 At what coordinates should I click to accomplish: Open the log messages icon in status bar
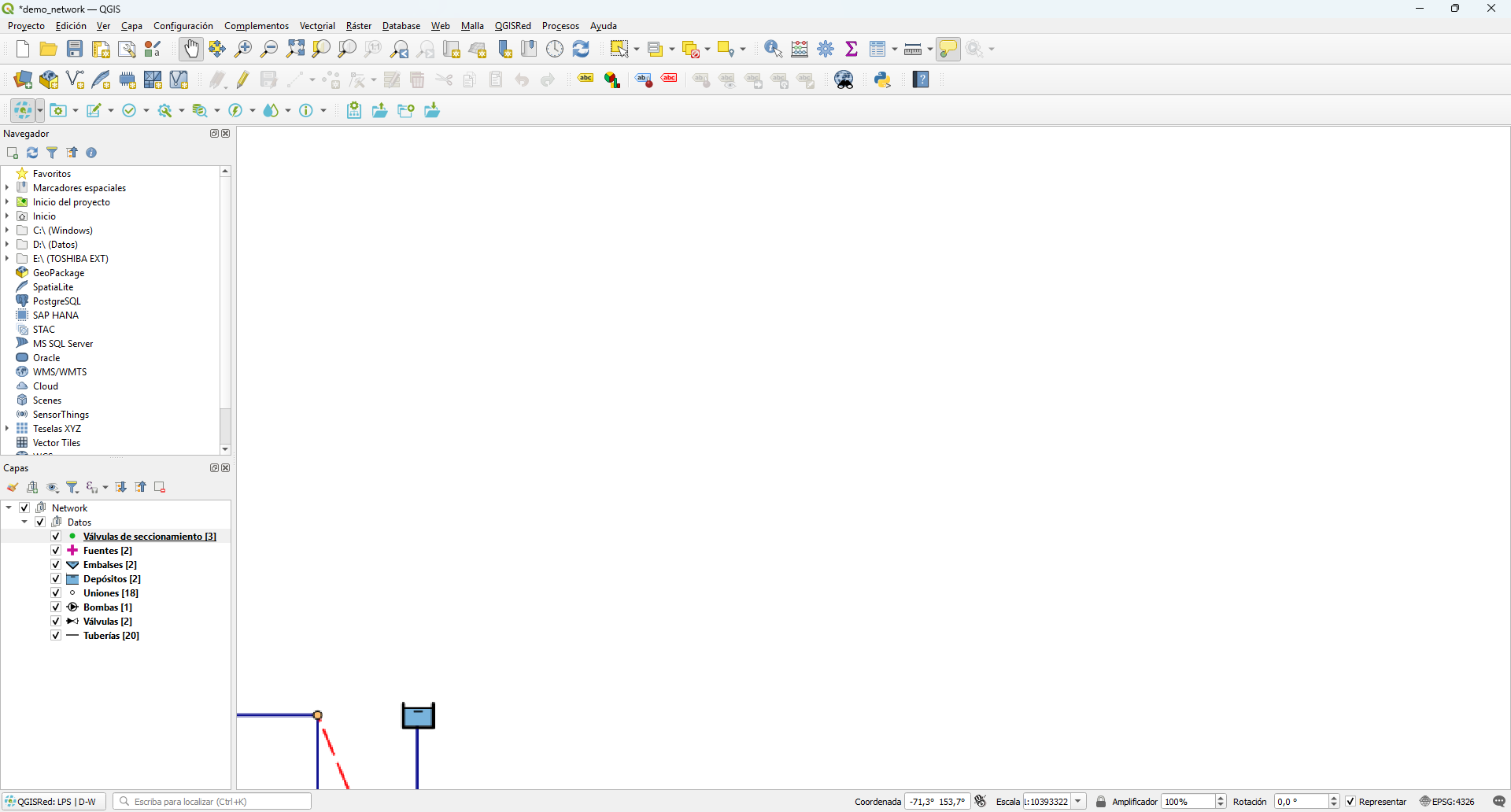pos(1499,802)
